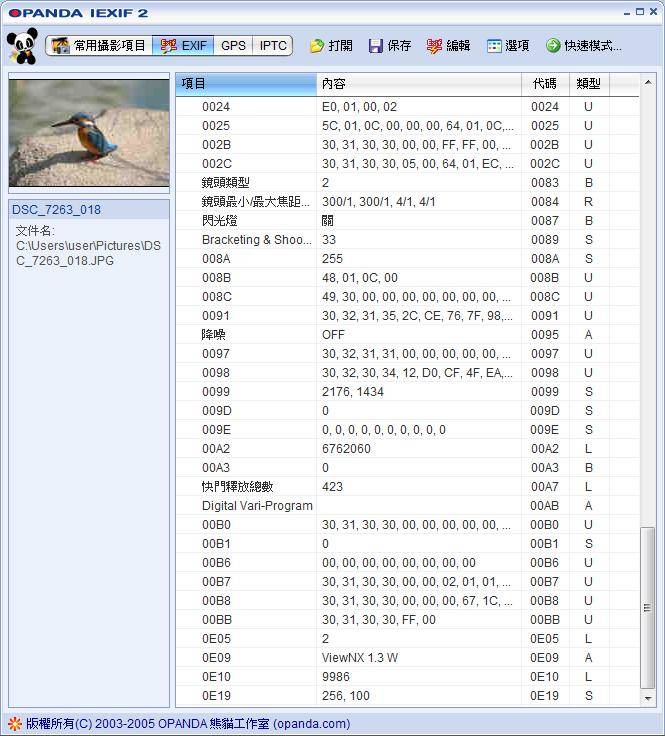Viewport: 665px width, 736px height.
Task: Minimize the Opanda IExif window
Action: point(627,13)
